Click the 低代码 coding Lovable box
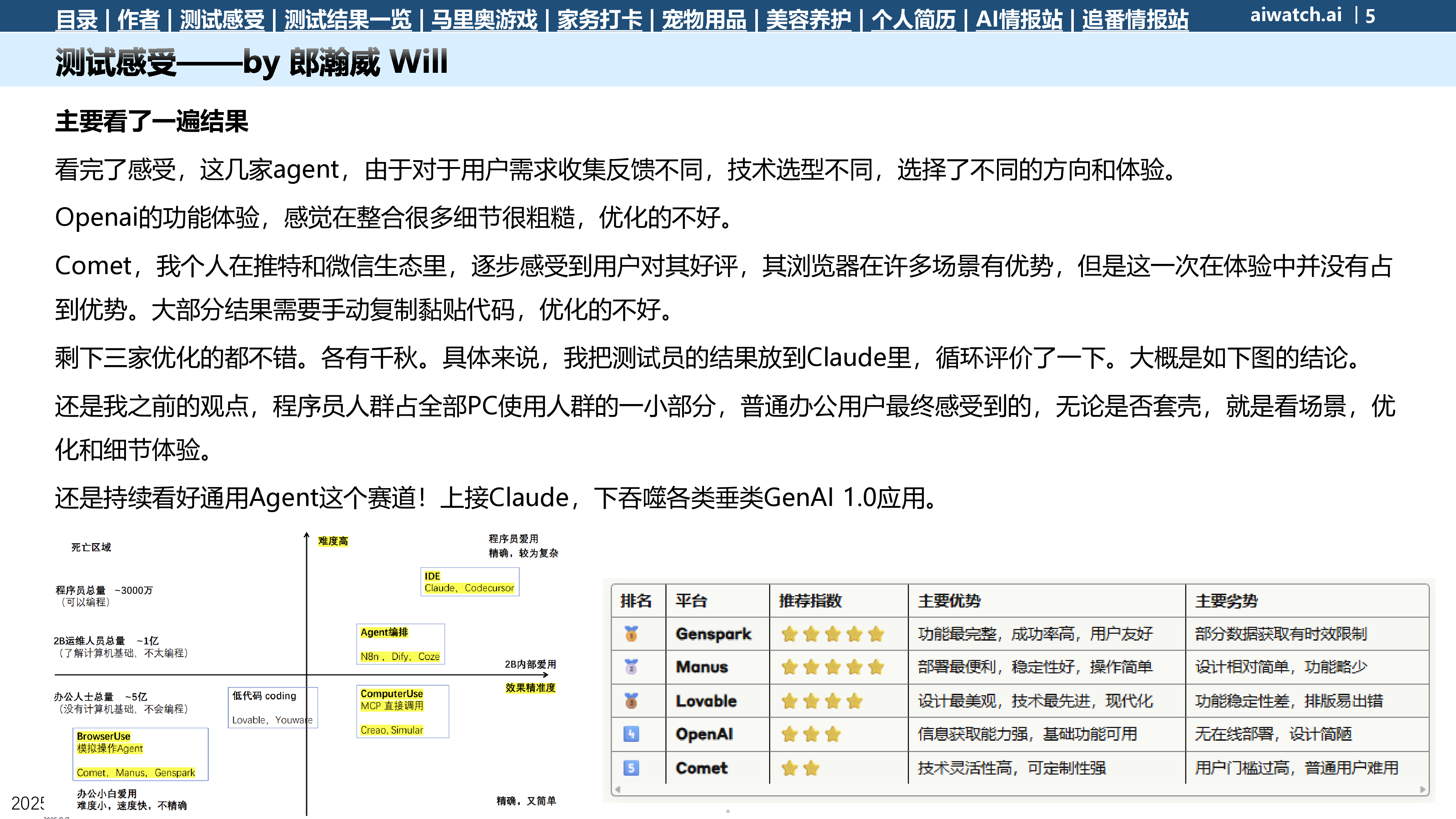Image resolution: width=1456 pixels, height=819 pixels. click(x=272, y=708)
